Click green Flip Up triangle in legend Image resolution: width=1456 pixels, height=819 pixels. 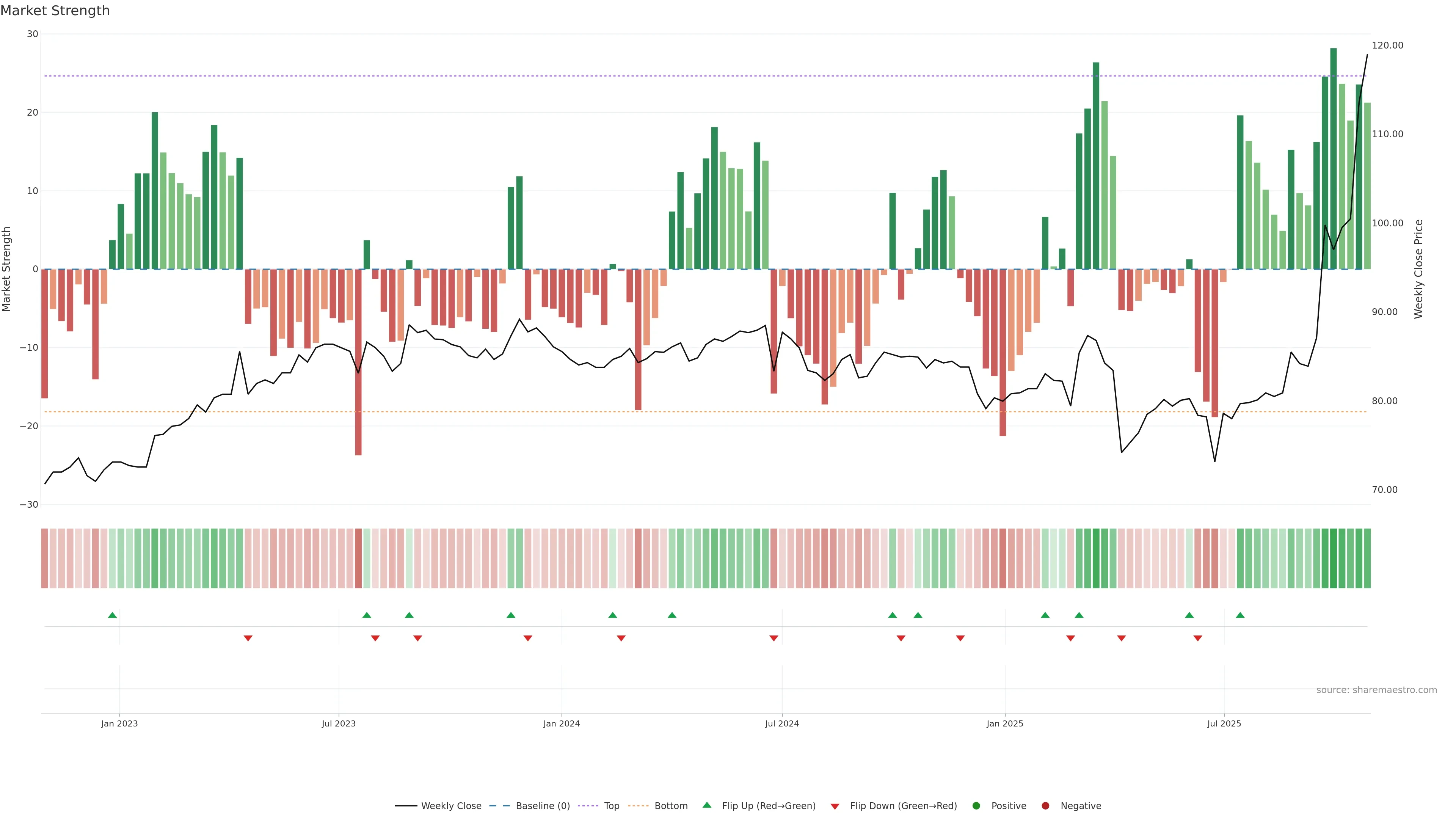coord(706,805)
